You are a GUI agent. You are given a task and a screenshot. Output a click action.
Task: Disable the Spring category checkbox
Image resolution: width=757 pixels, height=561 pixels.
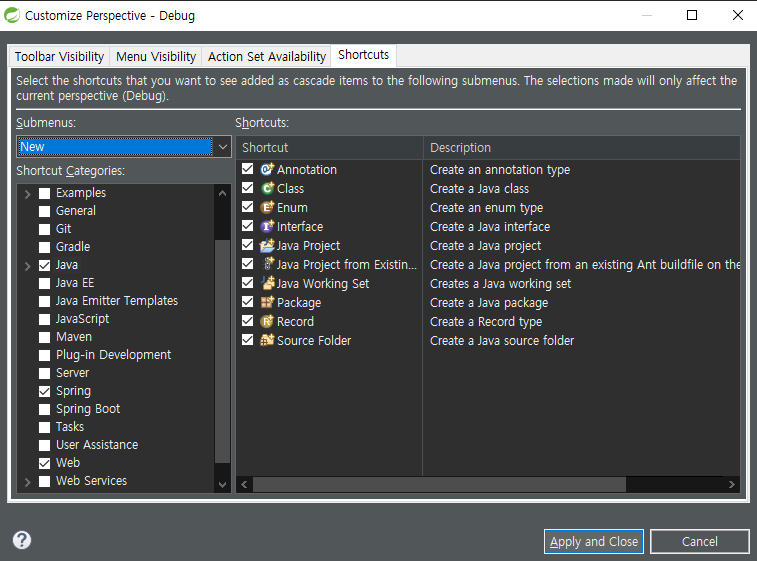click(44, 392)
